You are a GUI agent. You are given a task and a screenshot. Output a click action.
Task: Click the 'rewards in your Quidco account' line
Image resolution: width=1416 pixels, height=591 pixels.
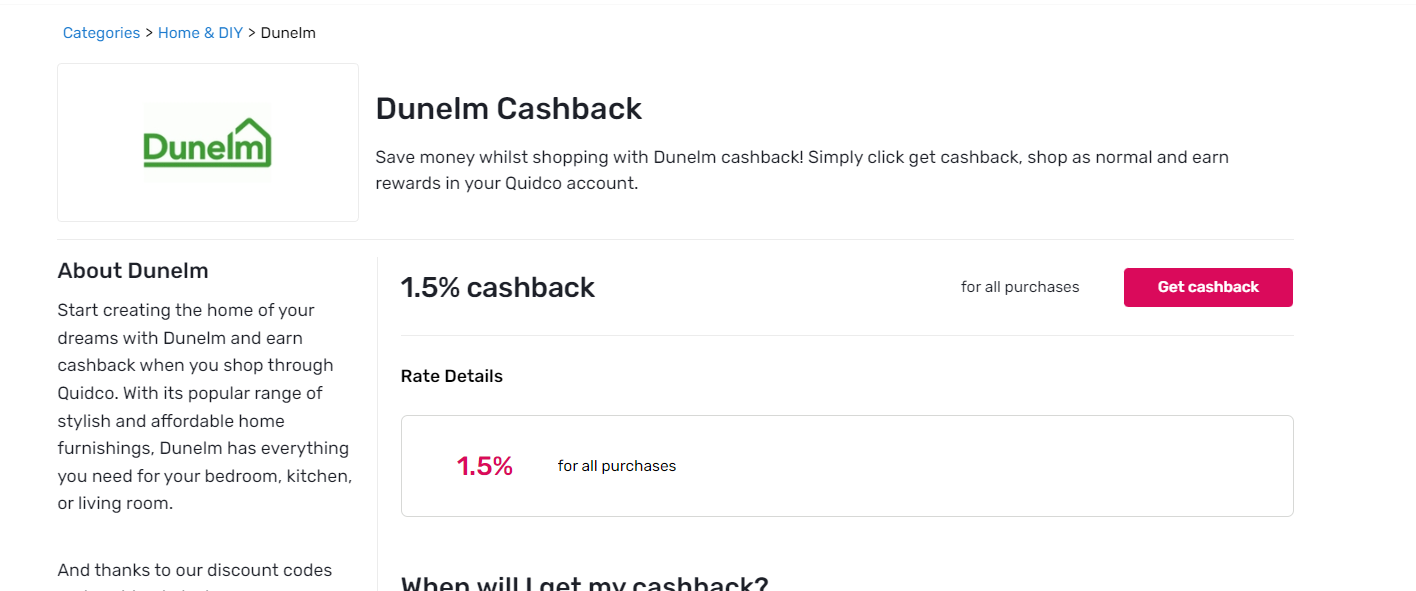pos(506,184)
